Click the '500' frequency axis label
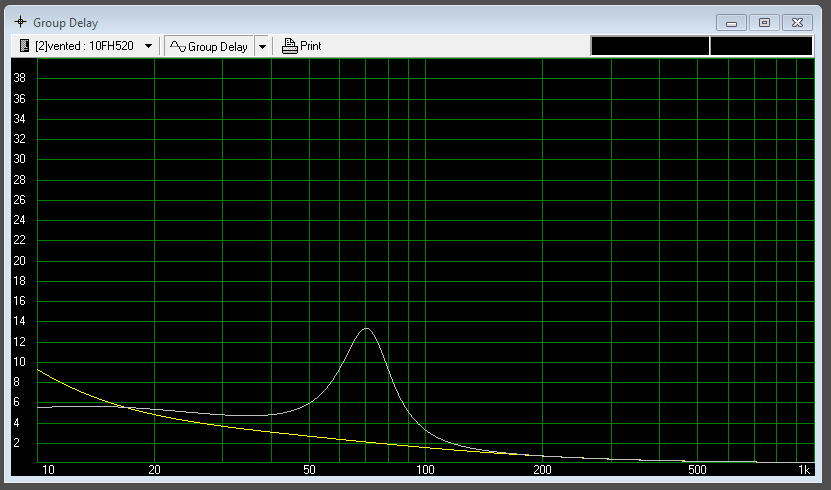 click(x=697, y=470)
